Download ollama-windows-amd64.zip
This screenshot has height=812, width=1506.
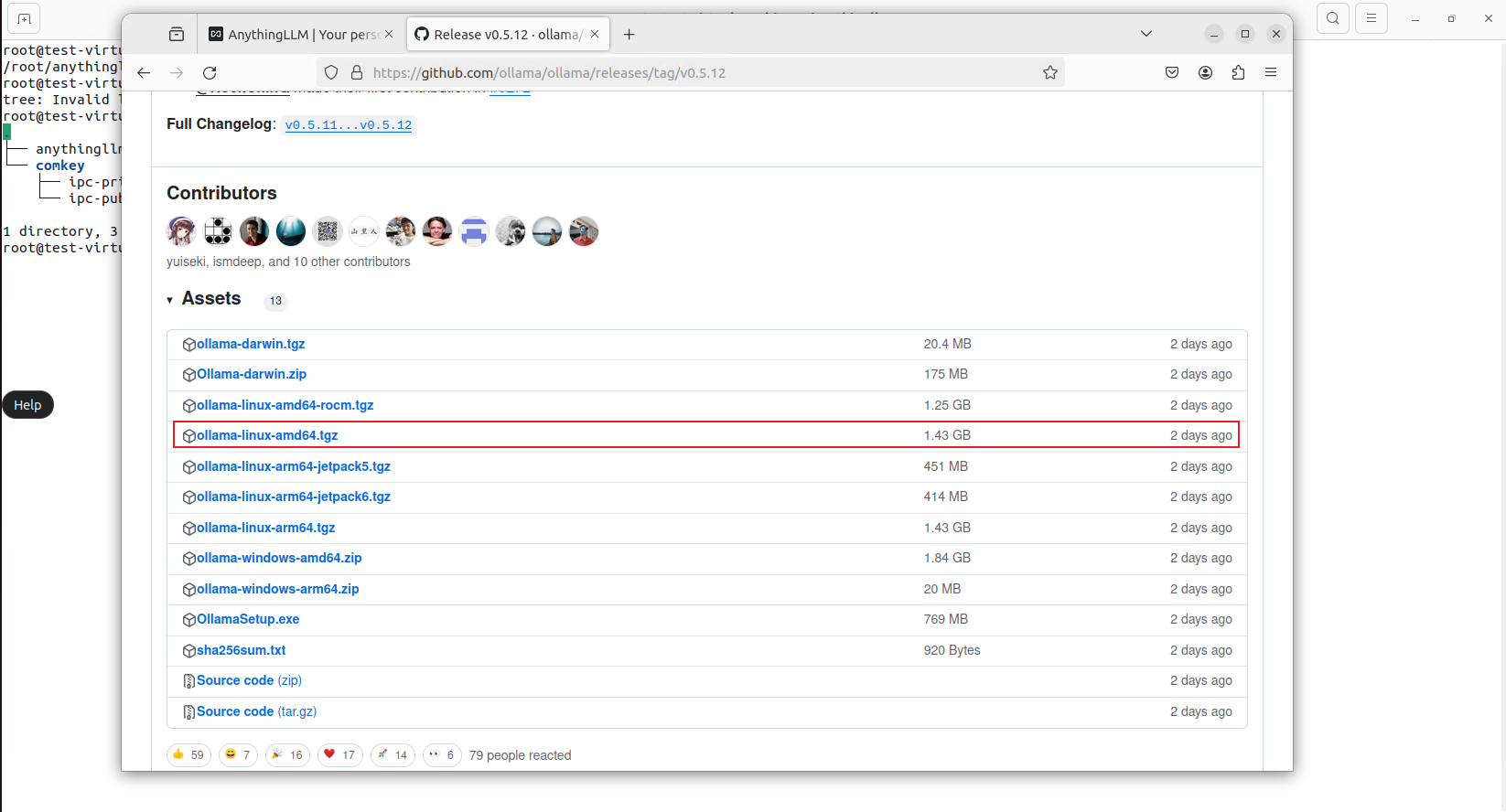pyautogui.click(x=279, y=558)
